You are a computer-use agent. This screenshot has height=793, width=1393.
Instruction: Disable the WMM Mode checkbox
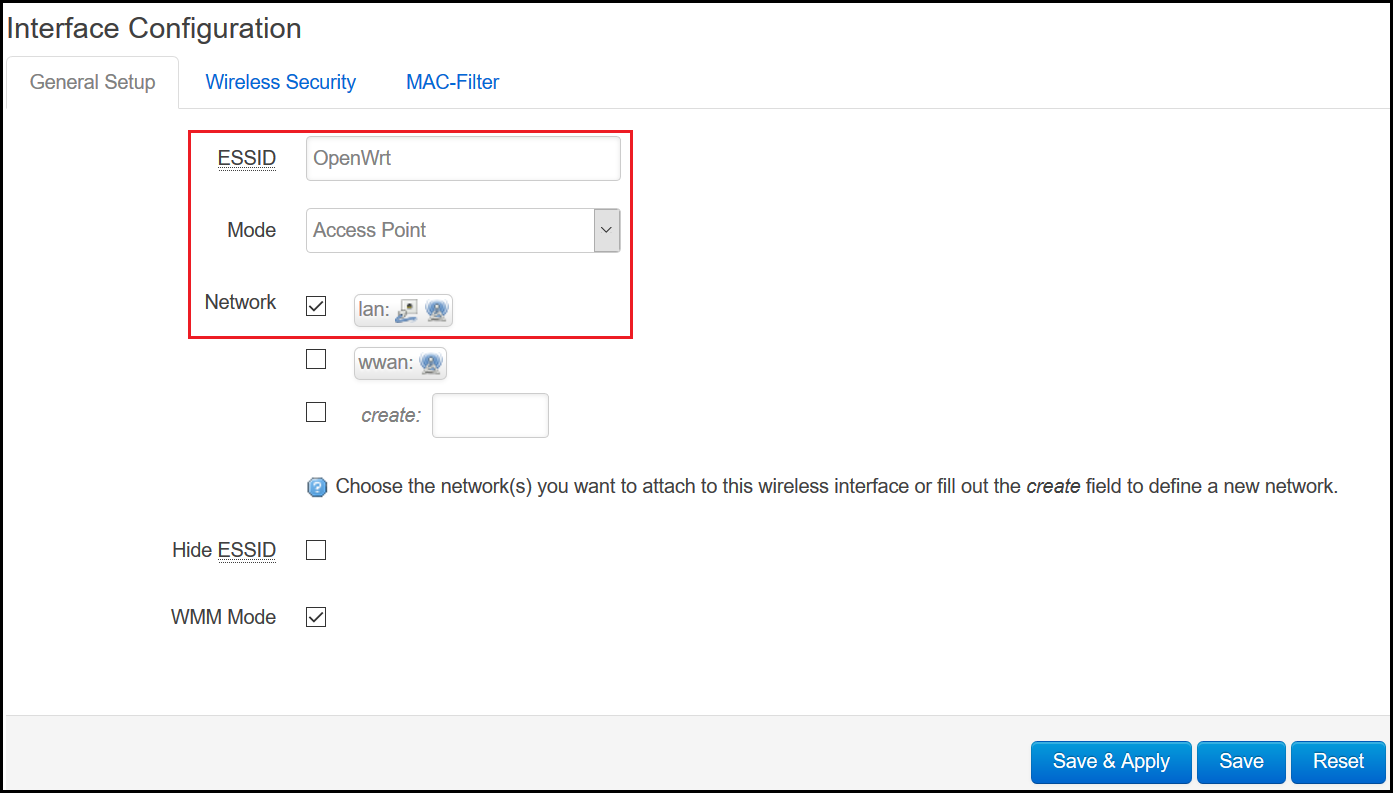pyautogui.click(x=315, y=616)
